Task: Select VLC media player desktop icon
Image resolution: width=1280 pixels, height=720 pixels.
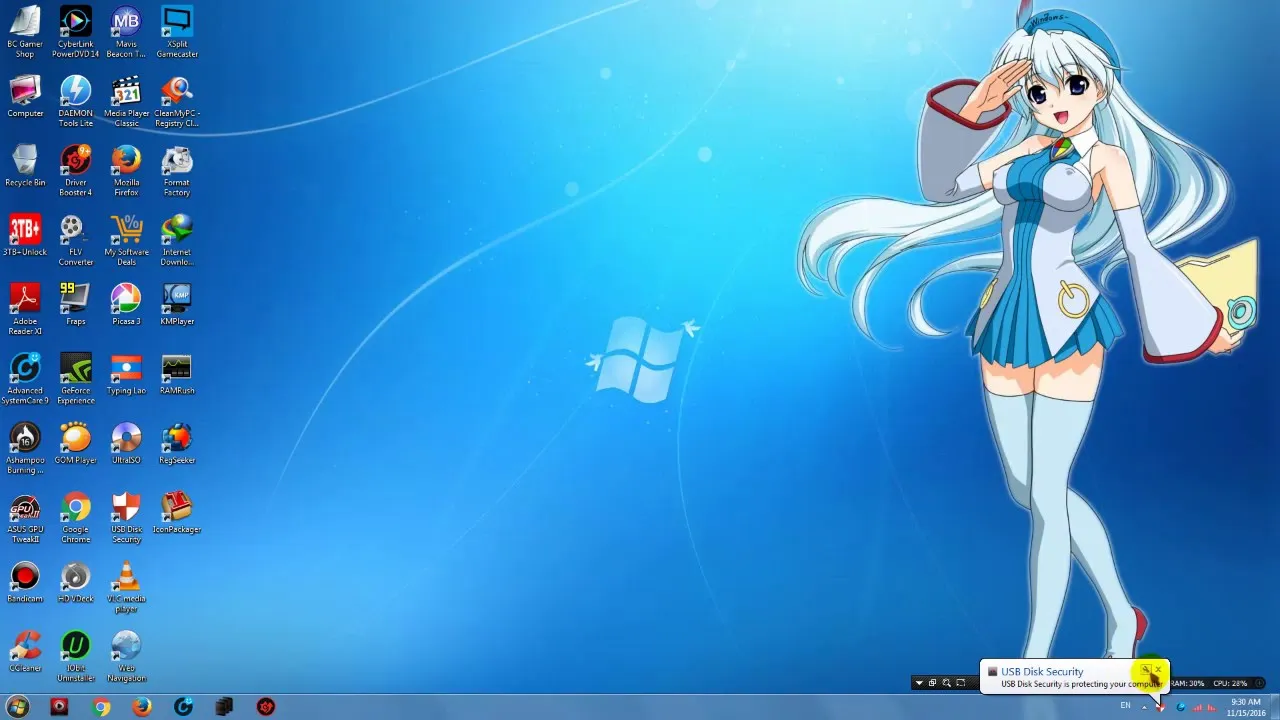Action: point(126,587)
